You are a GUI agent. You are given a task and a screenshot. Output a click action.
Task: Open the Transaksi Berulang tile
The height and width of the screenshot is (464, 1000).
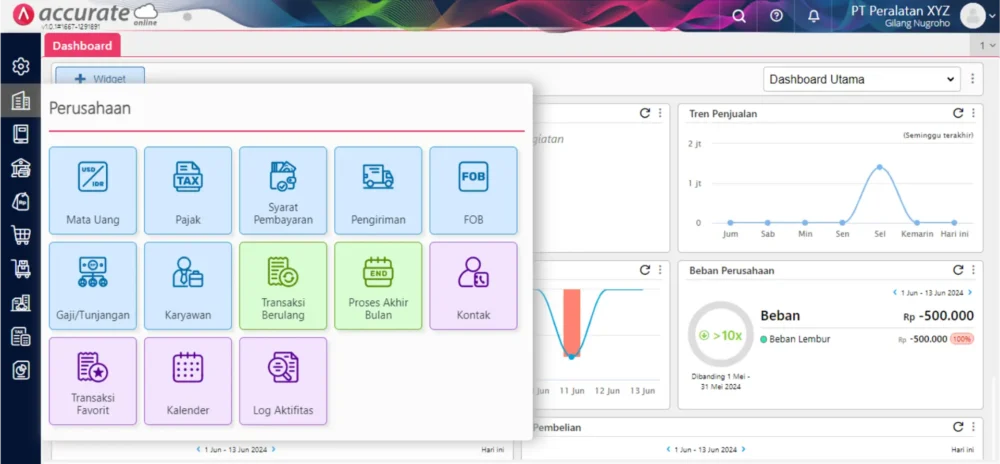[283, 286]
